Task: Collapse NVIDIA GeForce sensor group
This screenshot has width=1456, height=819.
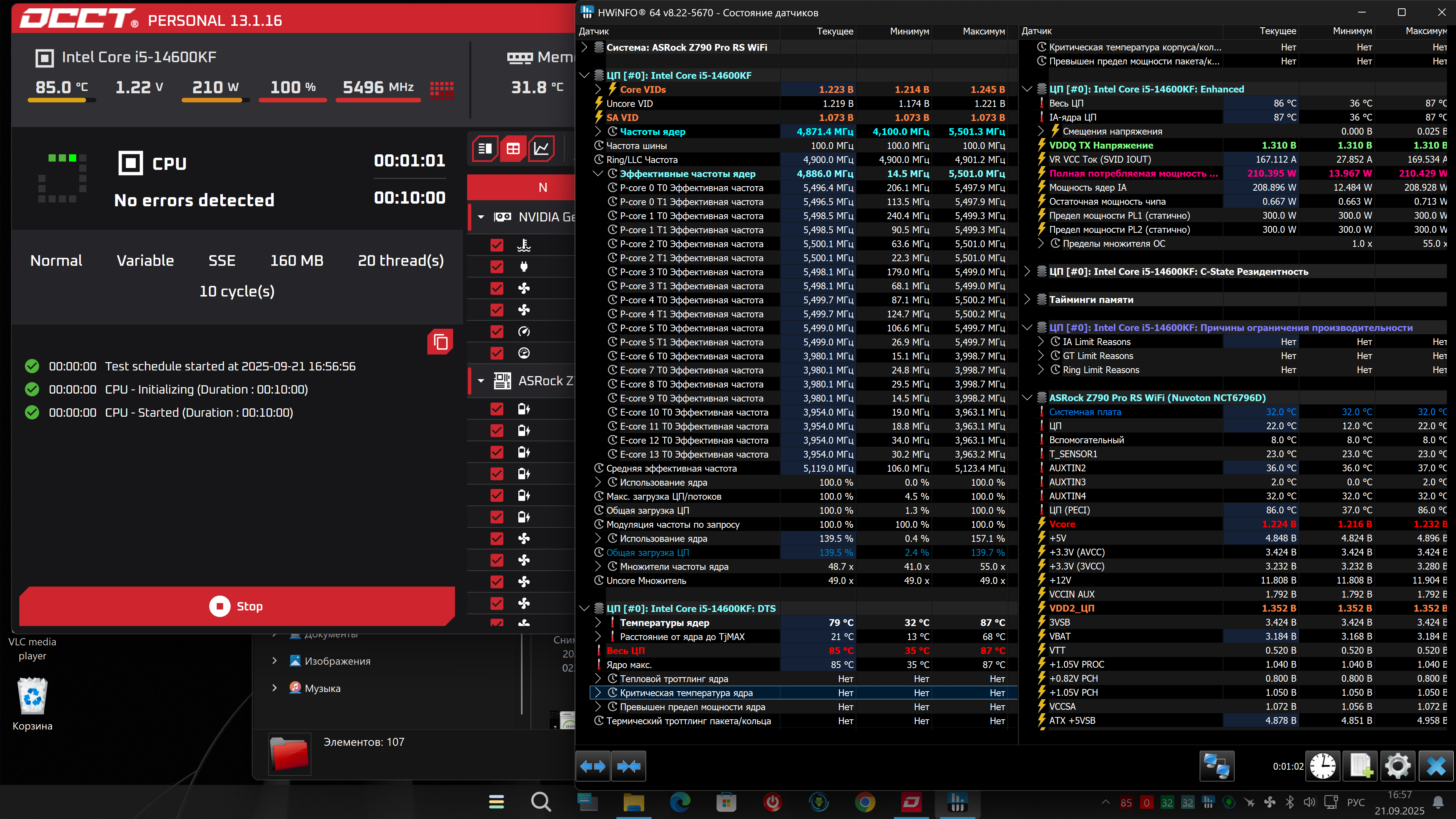Action: (481, 217)
